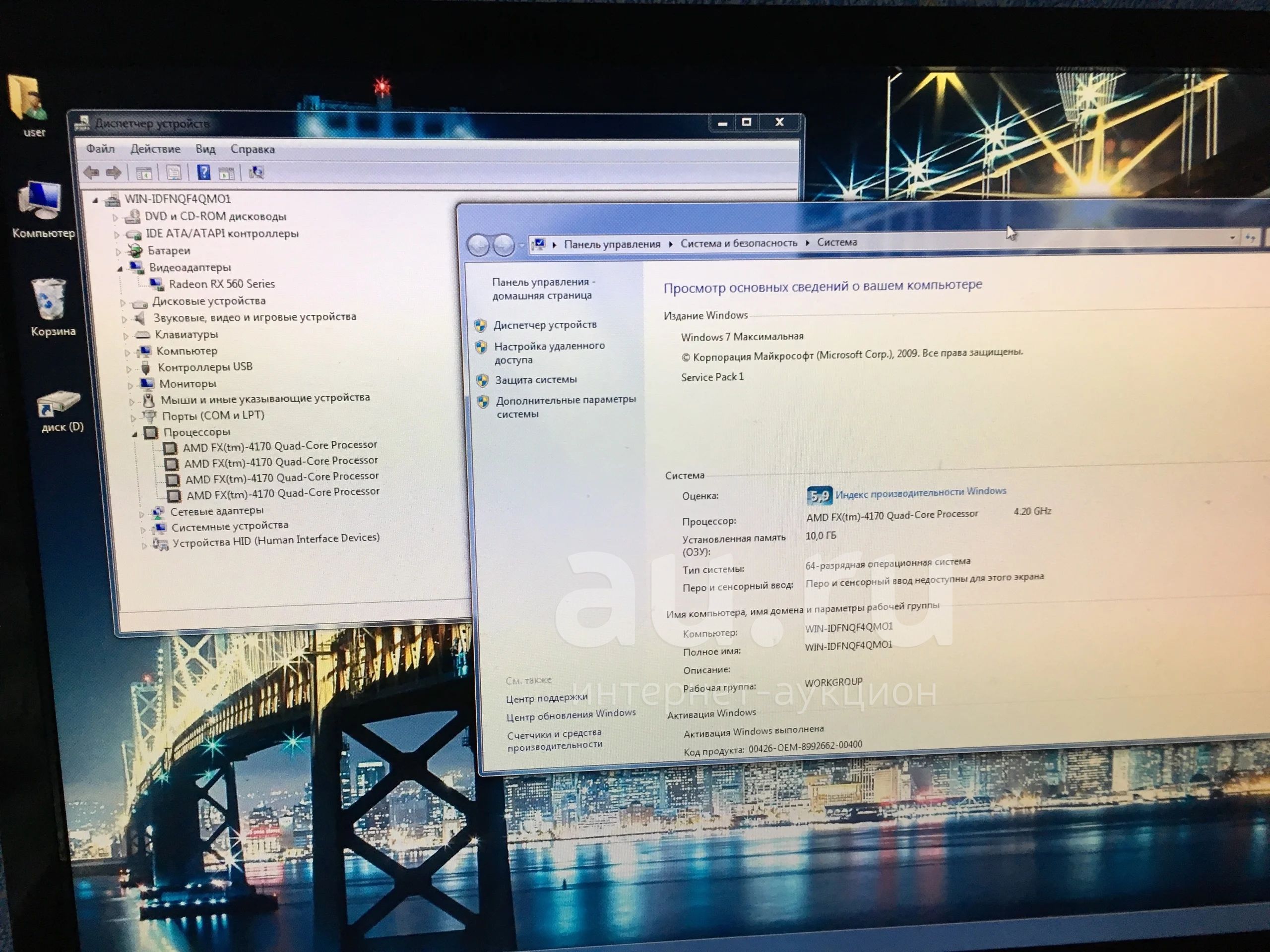Image resolution: width=1270 pixels, height=952 pixels.
Task: Click the Radeon RX 560 Series display adapter icon
Action: tap(156, 284)
